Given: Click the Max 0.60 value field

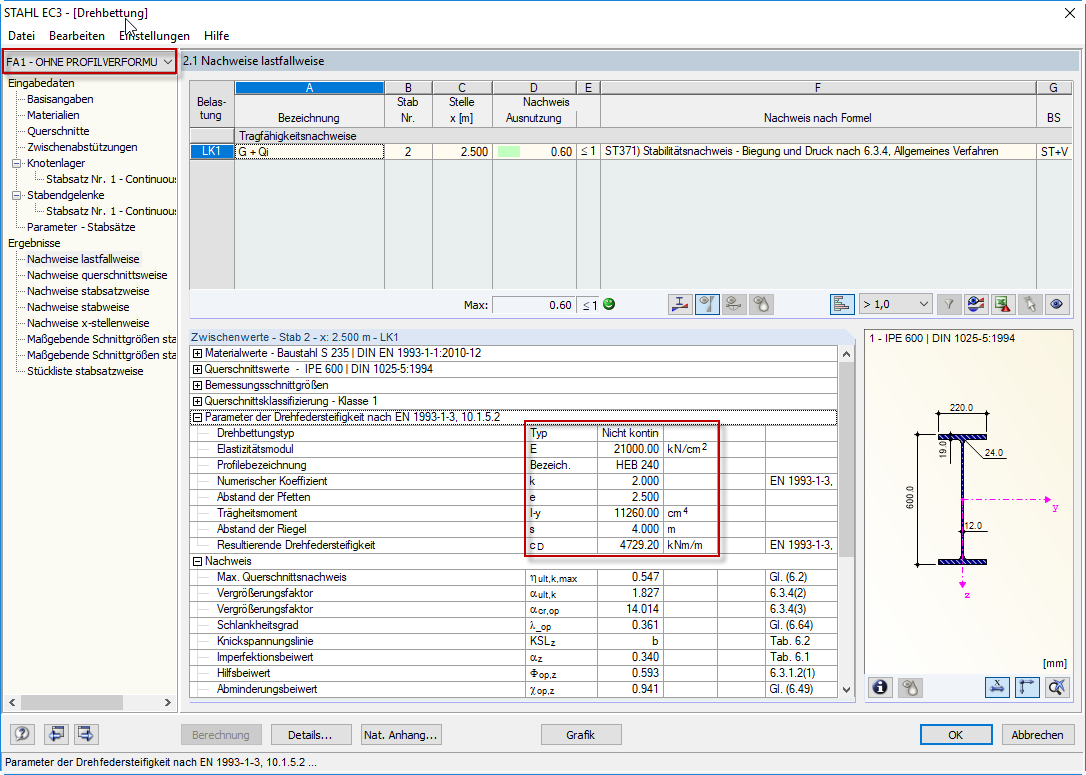Looking at the screenshot, I should (x=533, y=305).
